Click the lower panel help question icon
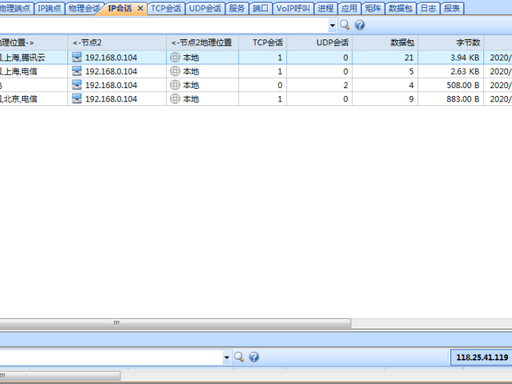 [254, 357]
